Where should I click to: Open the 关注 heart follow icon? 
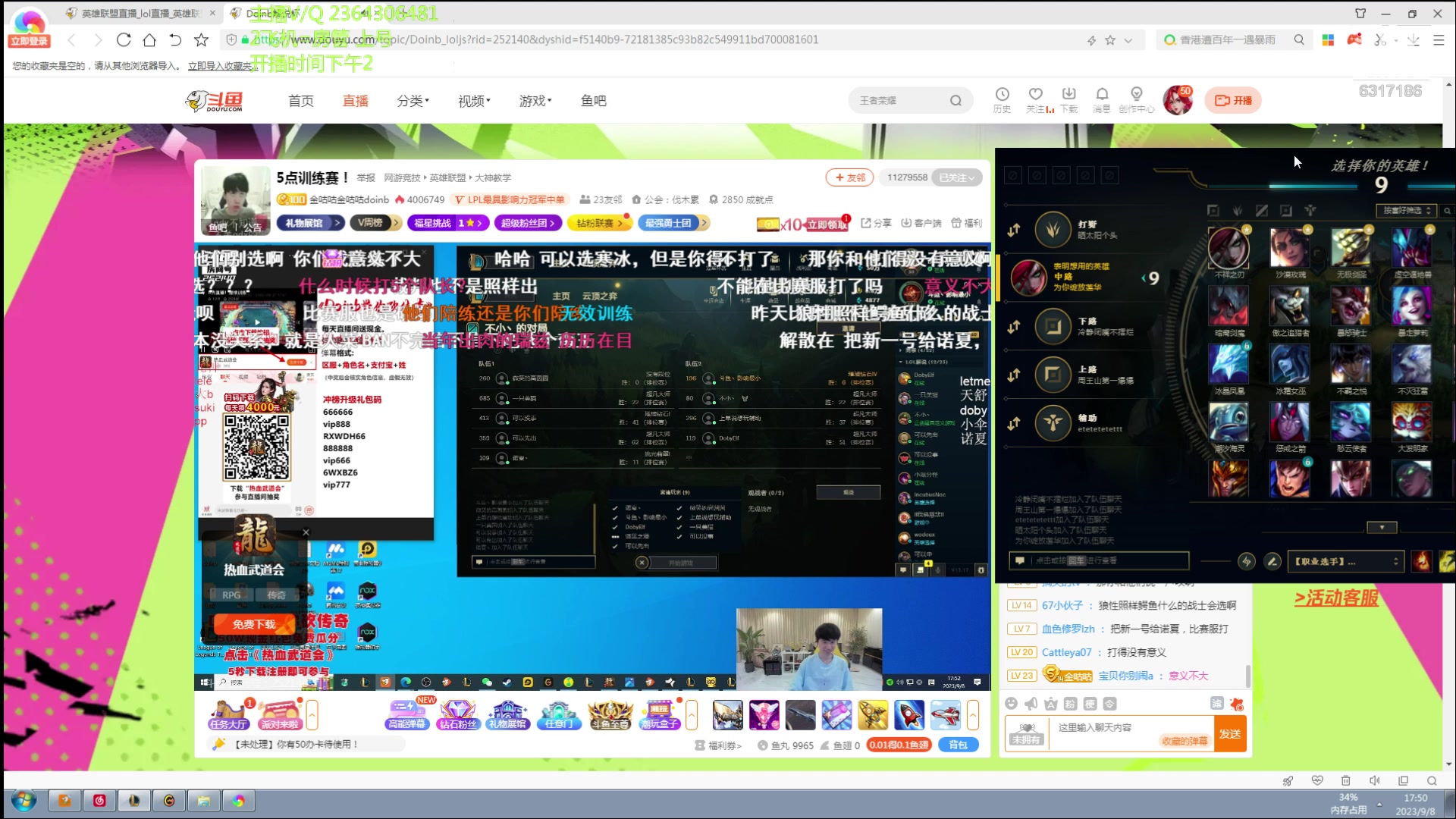[x=1036, y=99]
